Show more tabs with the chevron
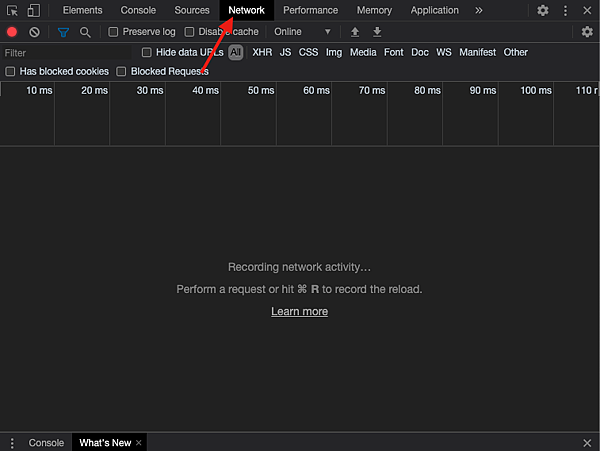This screenshot has width=600, height=451. [478, 10]
